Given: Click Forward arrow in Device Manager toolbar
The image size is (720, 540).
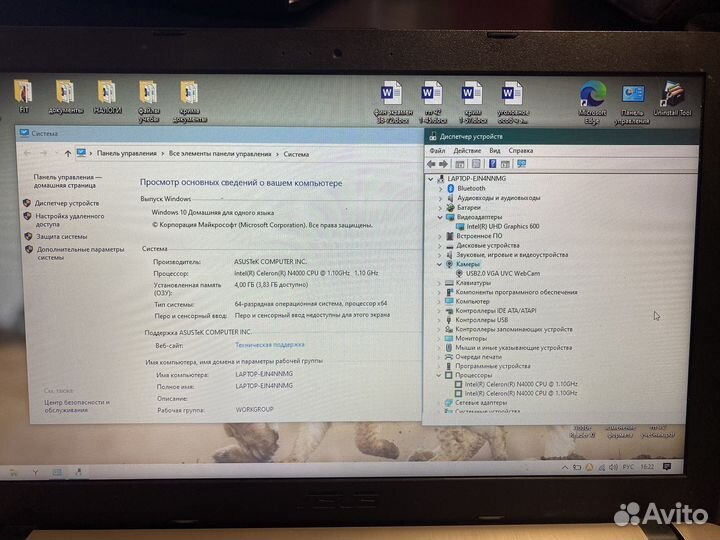Looking at the screenshot, I should point(443,164).
